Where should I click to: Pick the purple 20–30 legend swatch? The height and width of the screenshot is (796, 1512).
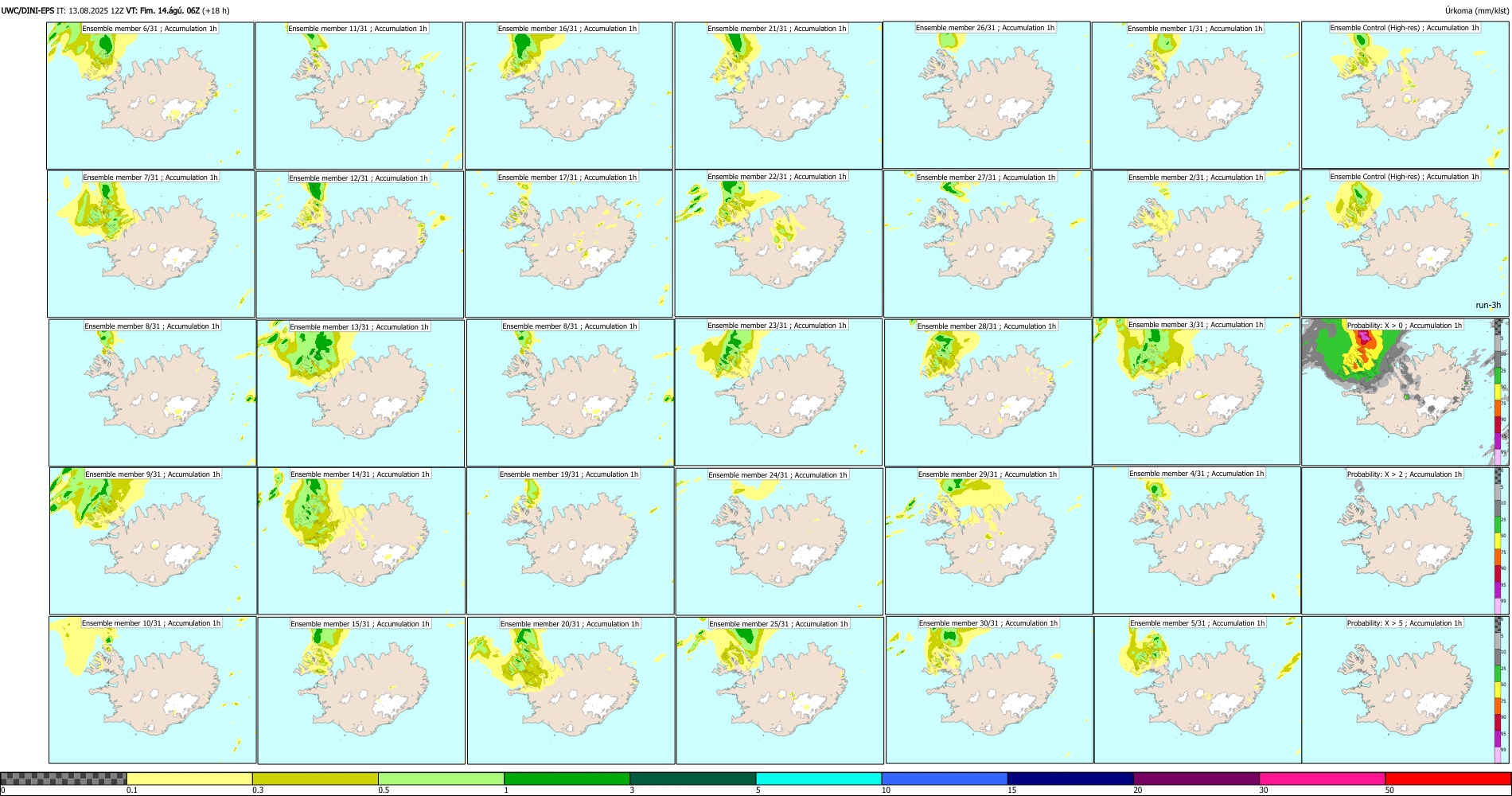click(x=1196, y=778)
